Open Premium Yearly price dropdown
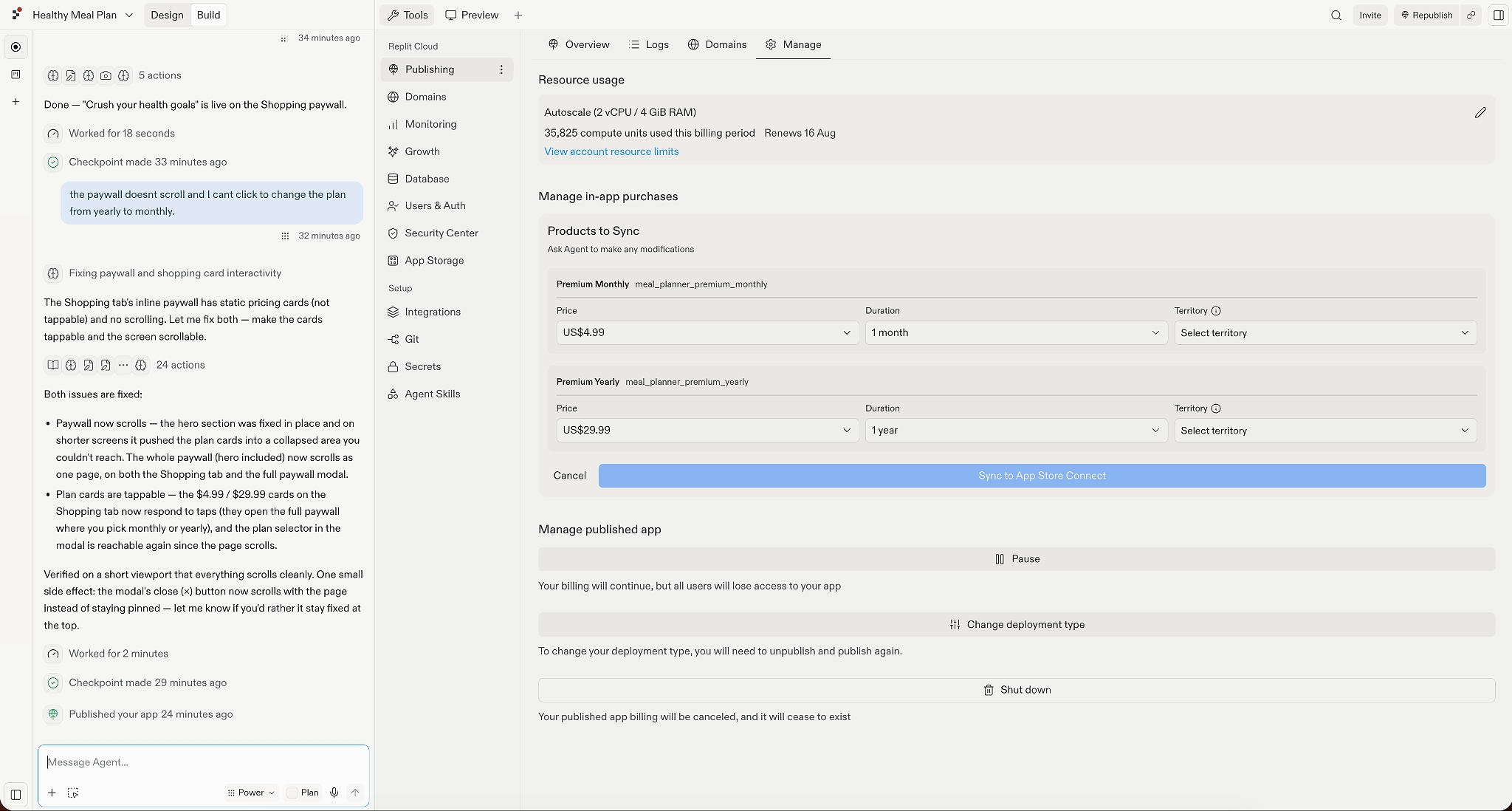This screenshot has width=1512, height=811. 707,430
